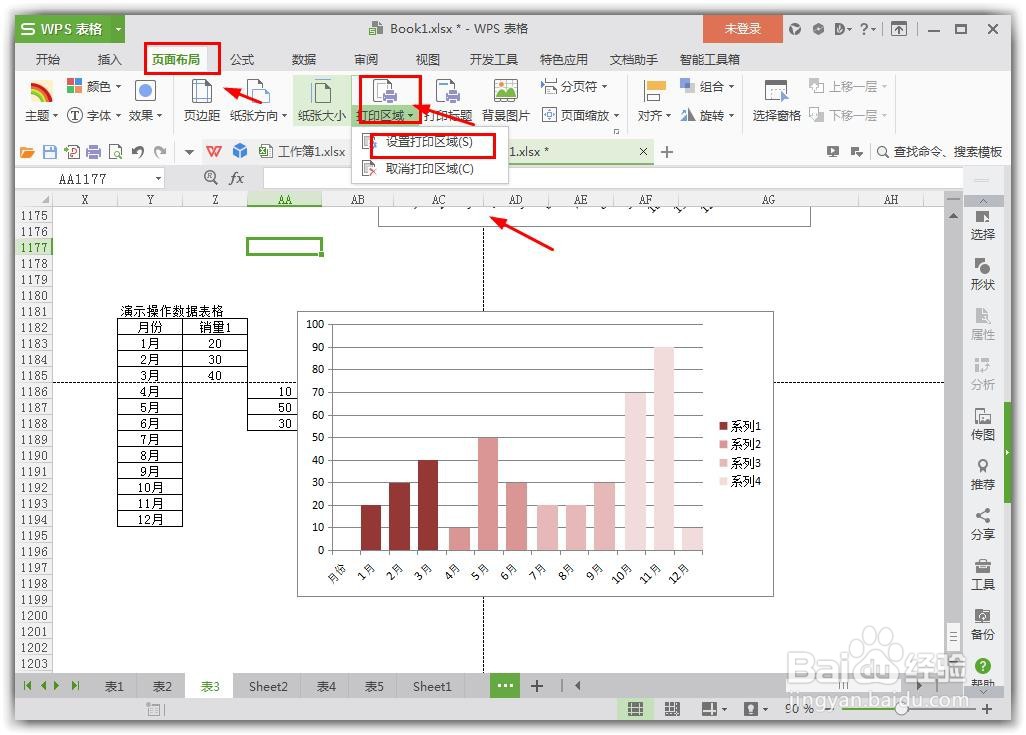
Task: Click the search commands box (查找命令)
Action: tap(940, 152)
